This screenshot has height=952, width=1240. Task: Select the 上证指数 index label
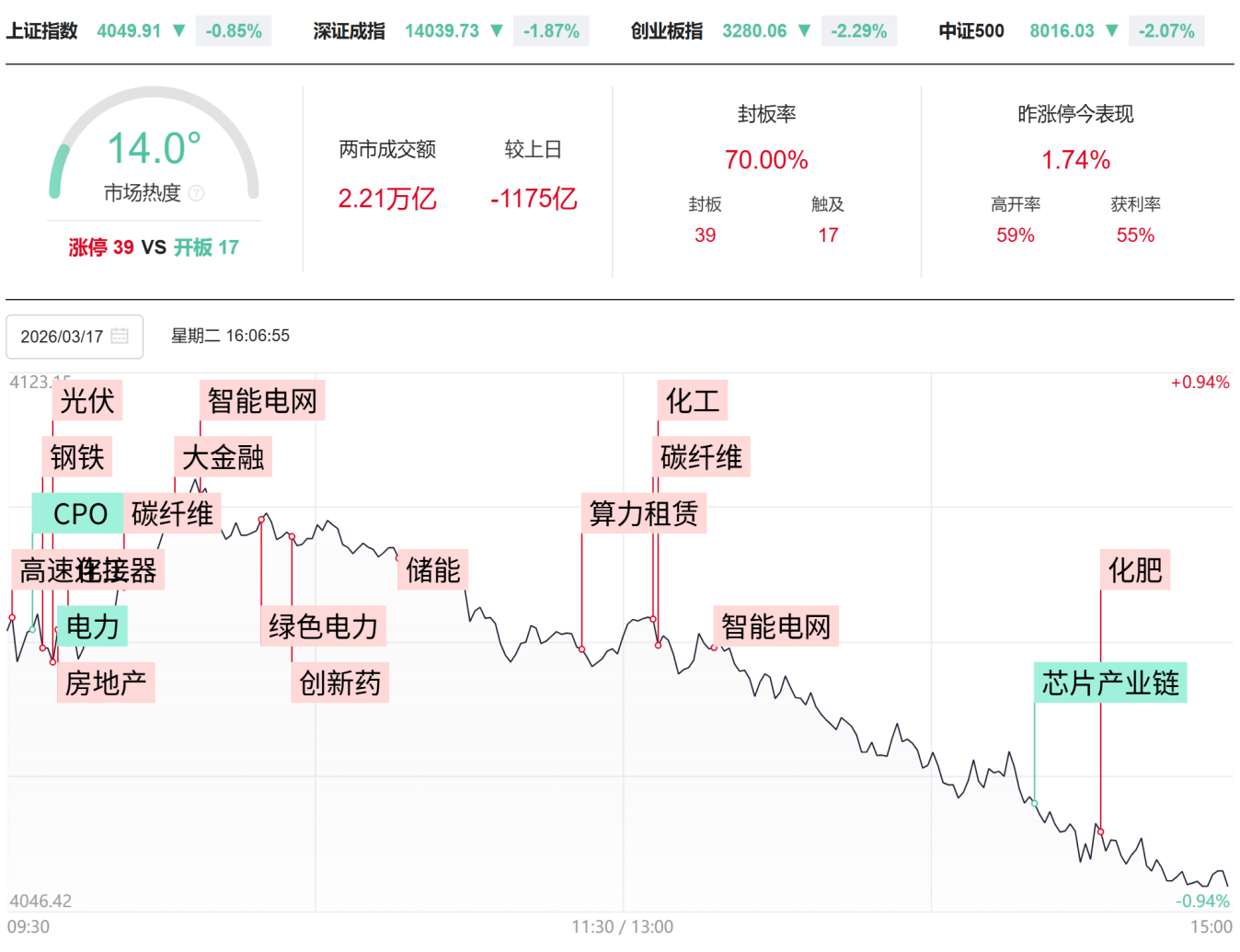point(42,31)
